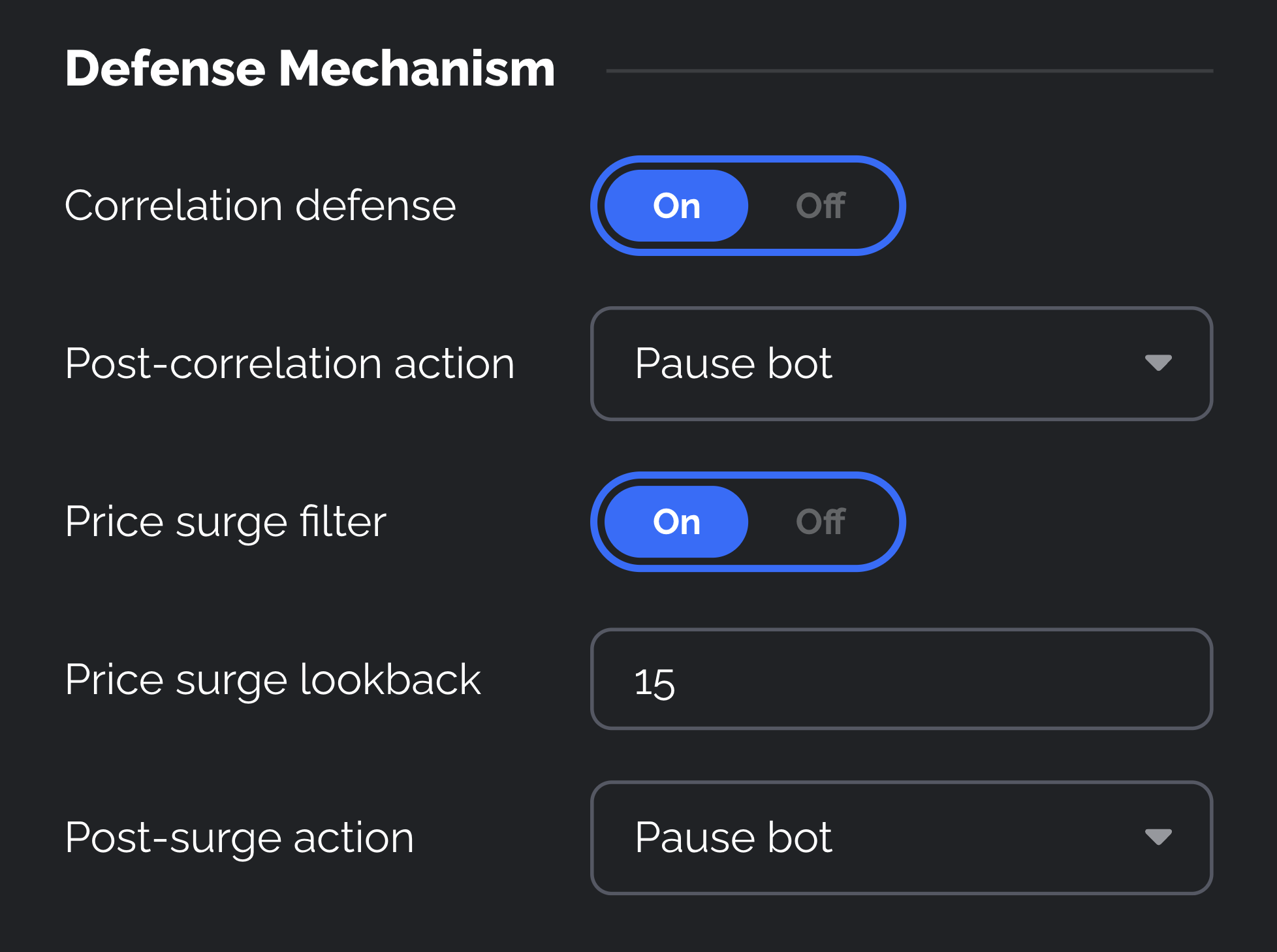The width and height of the screenshot is (1277, 952).
Task: Click the Post-surge action dropdown arrow
Action: pyautogui.click(x=1158, y=837)
